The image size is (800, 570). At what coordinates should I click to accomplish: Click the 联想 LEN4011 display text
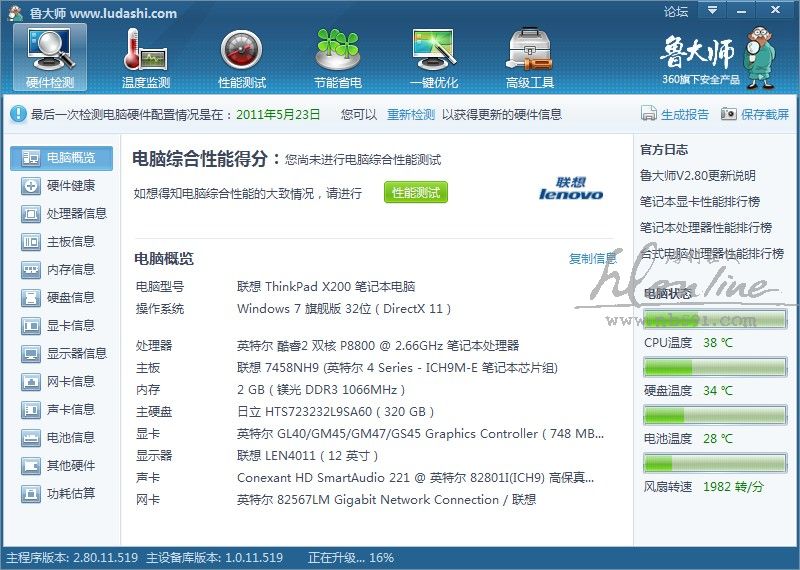click(x=308, y=456)
